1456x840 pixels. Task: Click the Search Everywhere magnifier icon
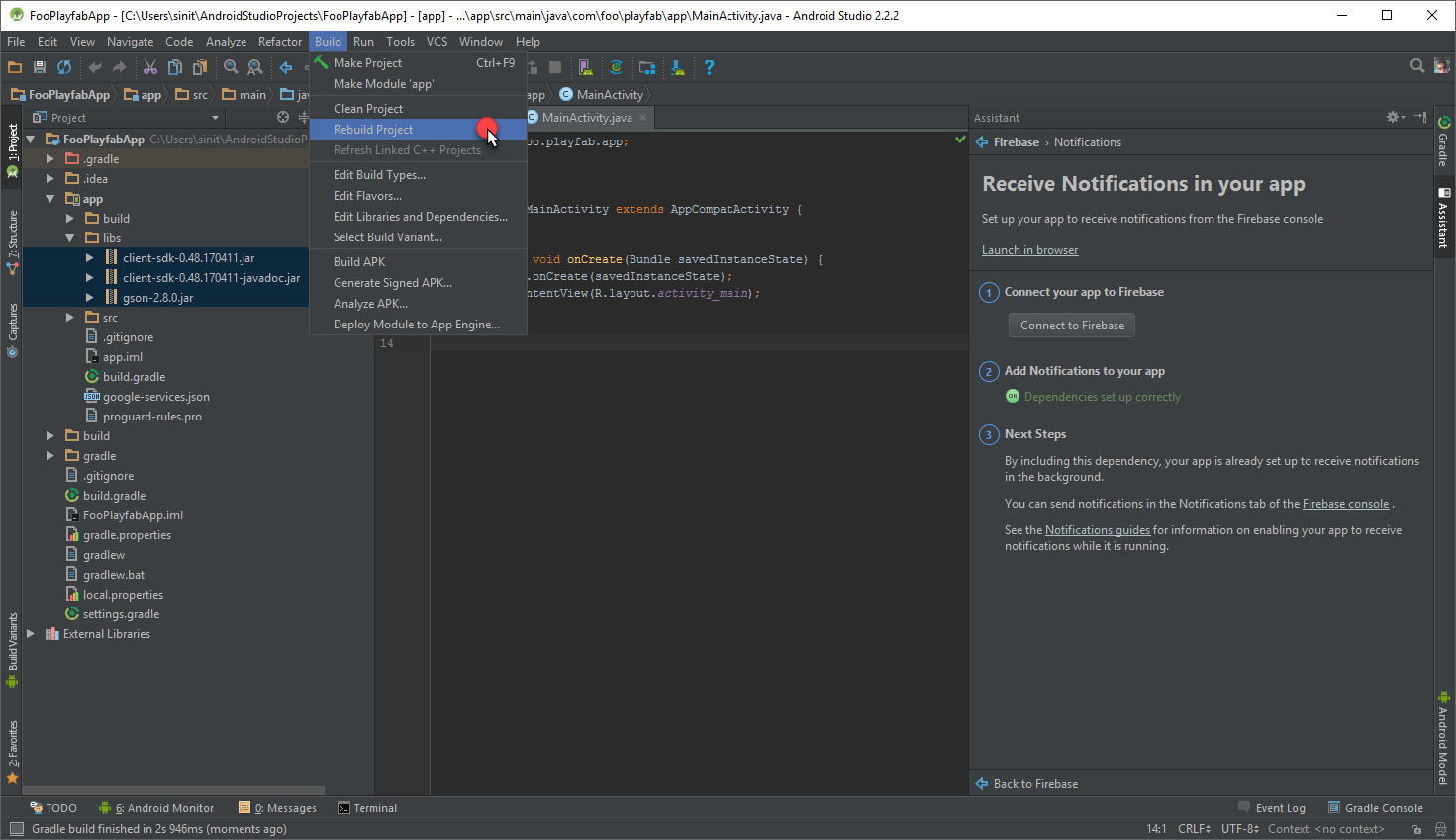coord(1417,66)
